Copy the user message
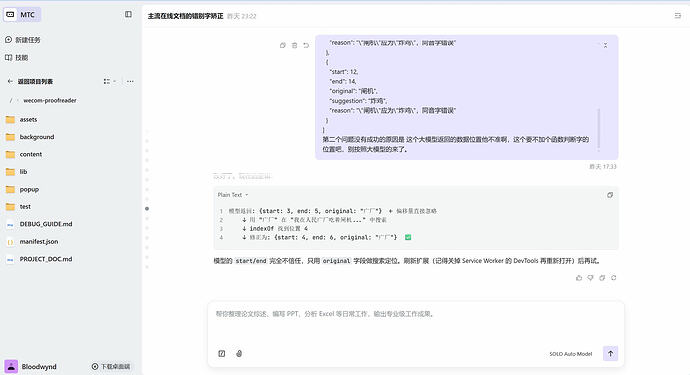The image size is (690, 375). point(283,45)
